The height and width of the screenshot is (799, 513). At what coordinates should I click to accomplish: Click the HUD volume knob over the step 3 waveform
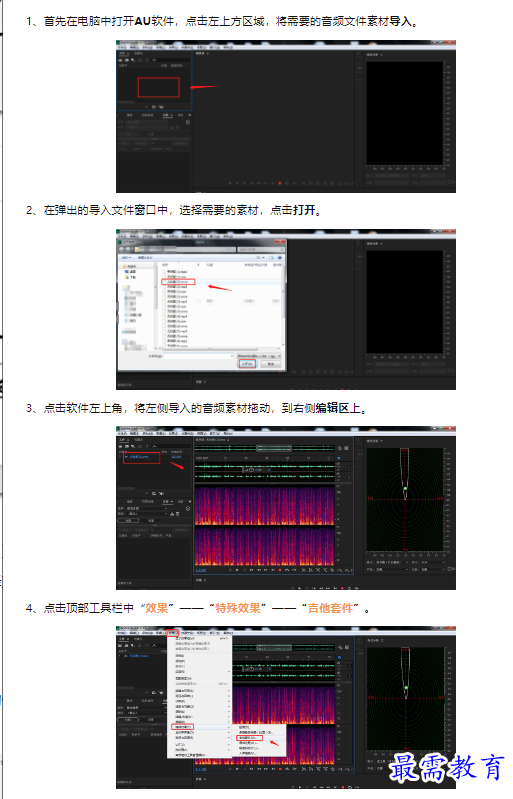252,469
